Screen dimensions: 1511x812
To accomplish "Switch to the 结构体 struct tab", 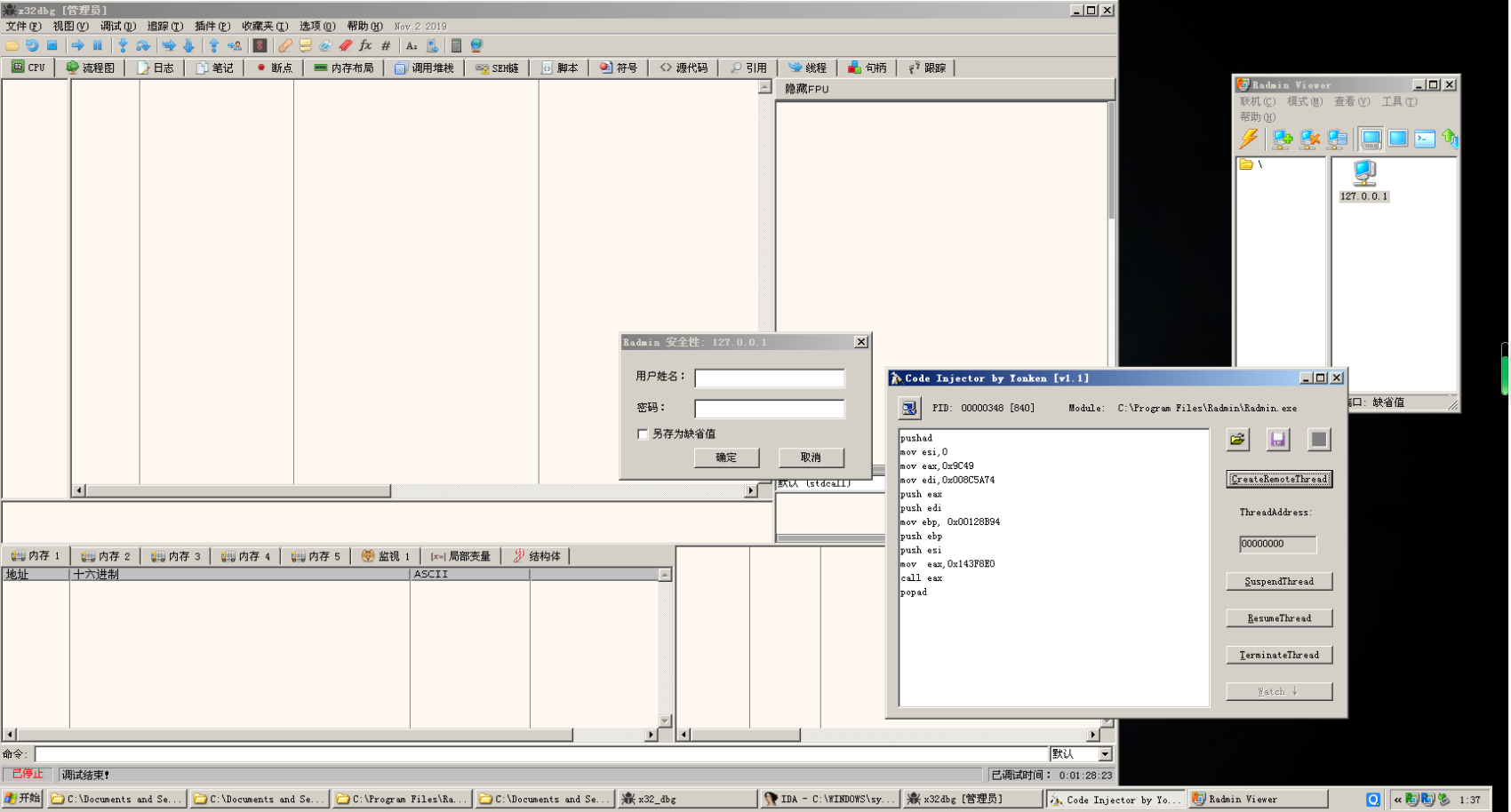I will point(537,556).
